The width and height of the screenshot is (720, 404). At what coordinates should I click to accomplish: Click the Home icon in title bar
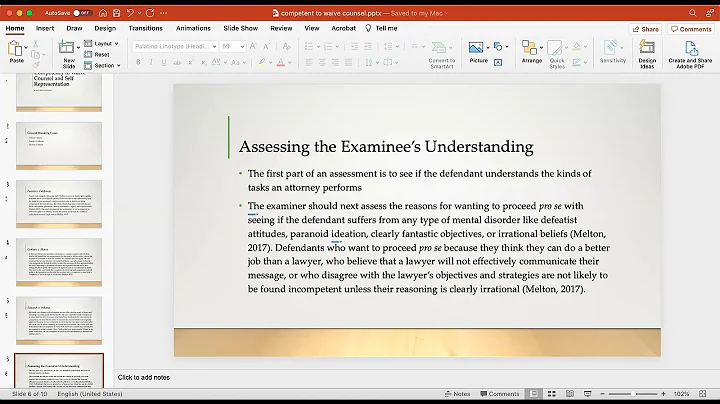coord(103,13)
